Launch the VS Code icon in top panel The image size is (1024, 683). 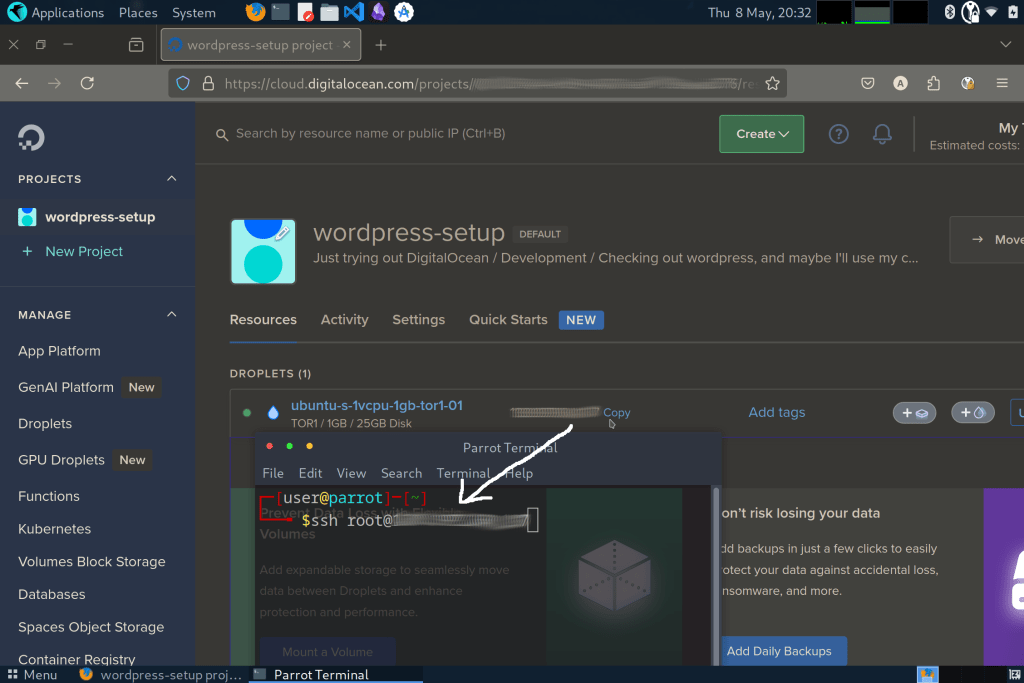(x=353, y=12)
